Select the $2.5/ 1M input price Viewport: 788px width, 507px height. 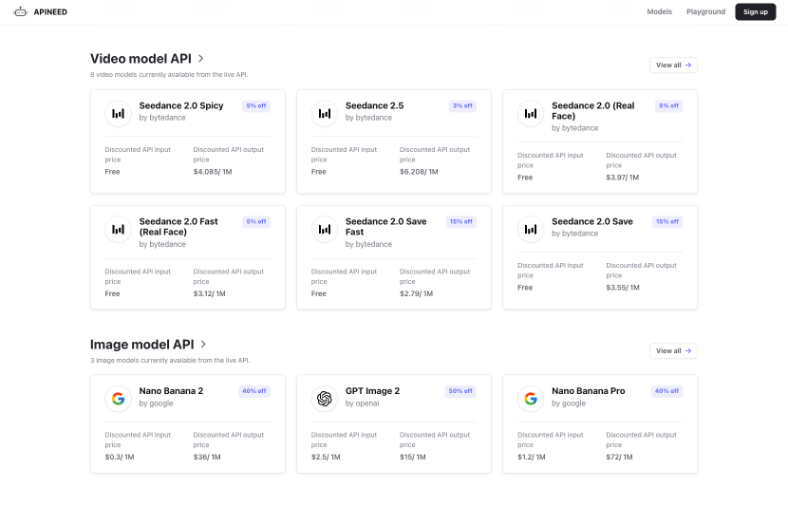(x=326, y=456)
